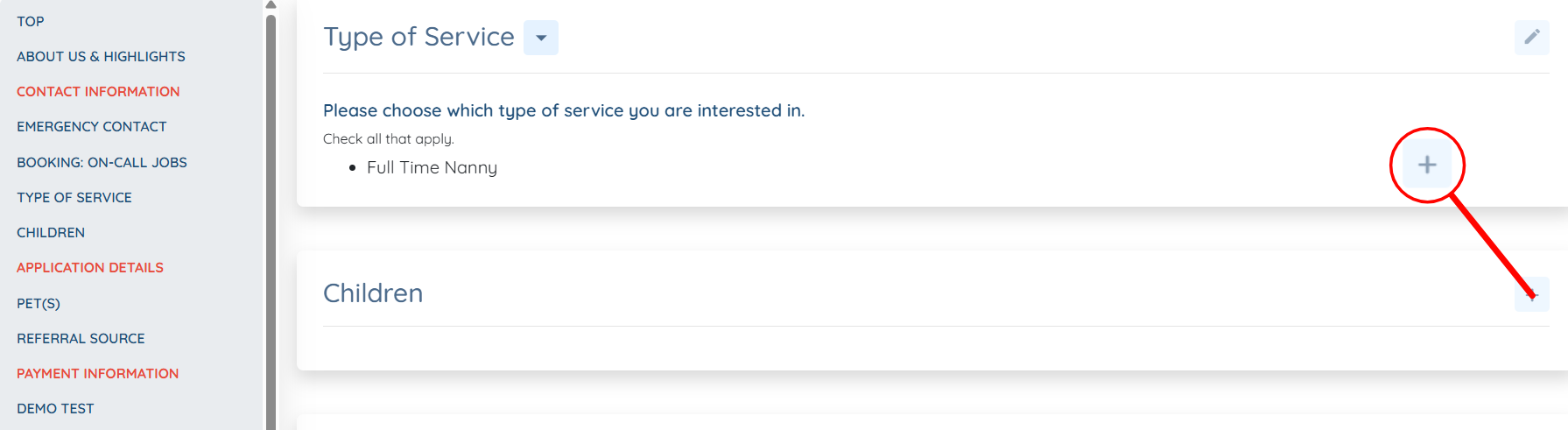The height and width of the screenshot is (430, 1568).
Task: Open the Payment Information section link
Action: [97, 373]
